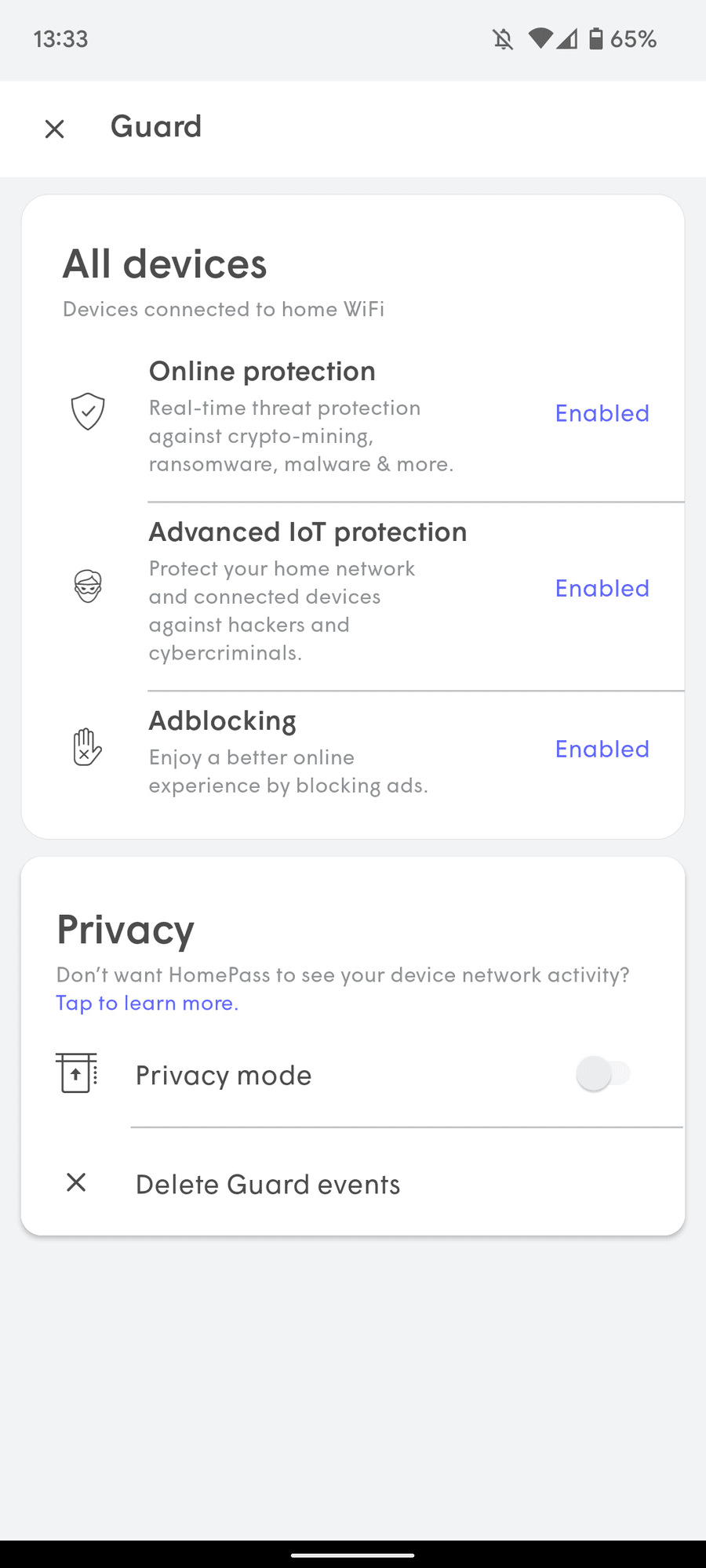Open the Adblocking title
The image size is (706, 1568).
point(223,721)
